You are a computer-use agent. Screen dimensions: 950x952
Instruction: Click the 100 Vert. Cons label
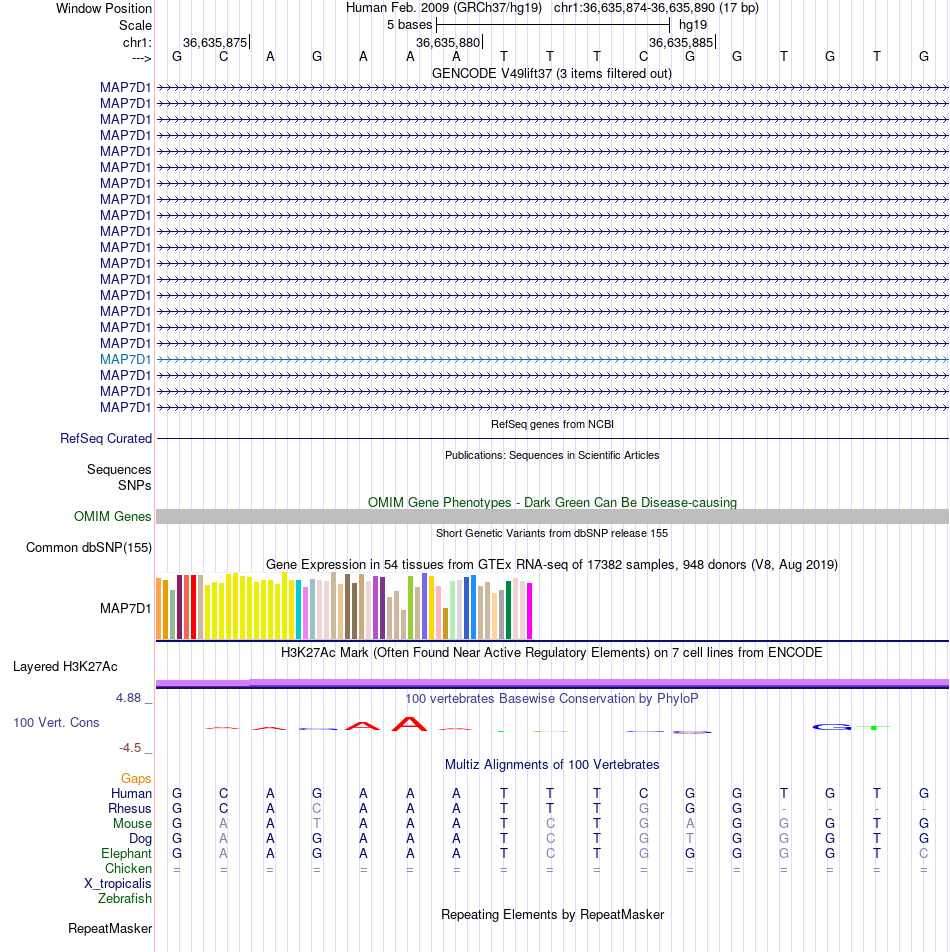click(56, 722)
